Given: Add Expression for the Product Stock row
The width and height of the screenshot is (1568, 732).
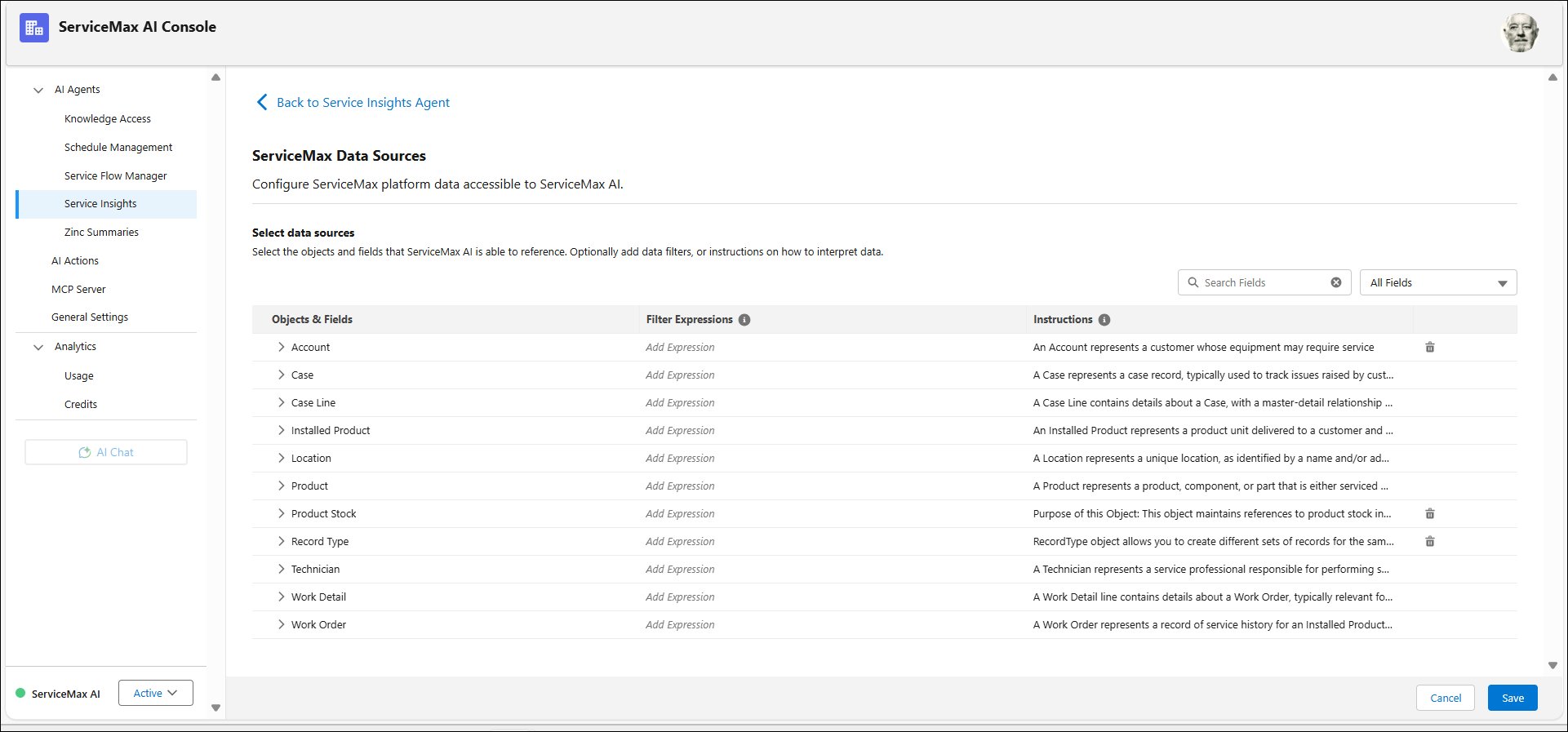Looking at the screenshot, I should 680,514.
